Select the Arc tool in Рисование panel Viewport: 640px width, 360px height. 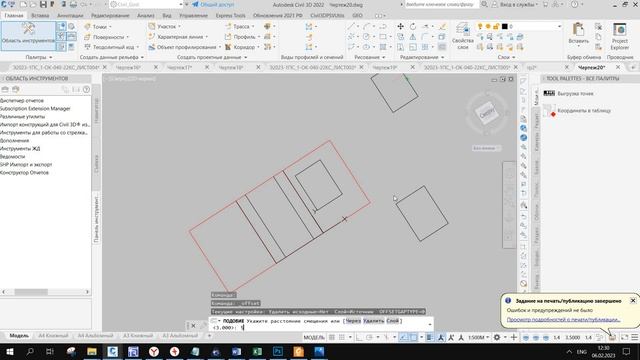pyautogui.click(x=367, y=26)
